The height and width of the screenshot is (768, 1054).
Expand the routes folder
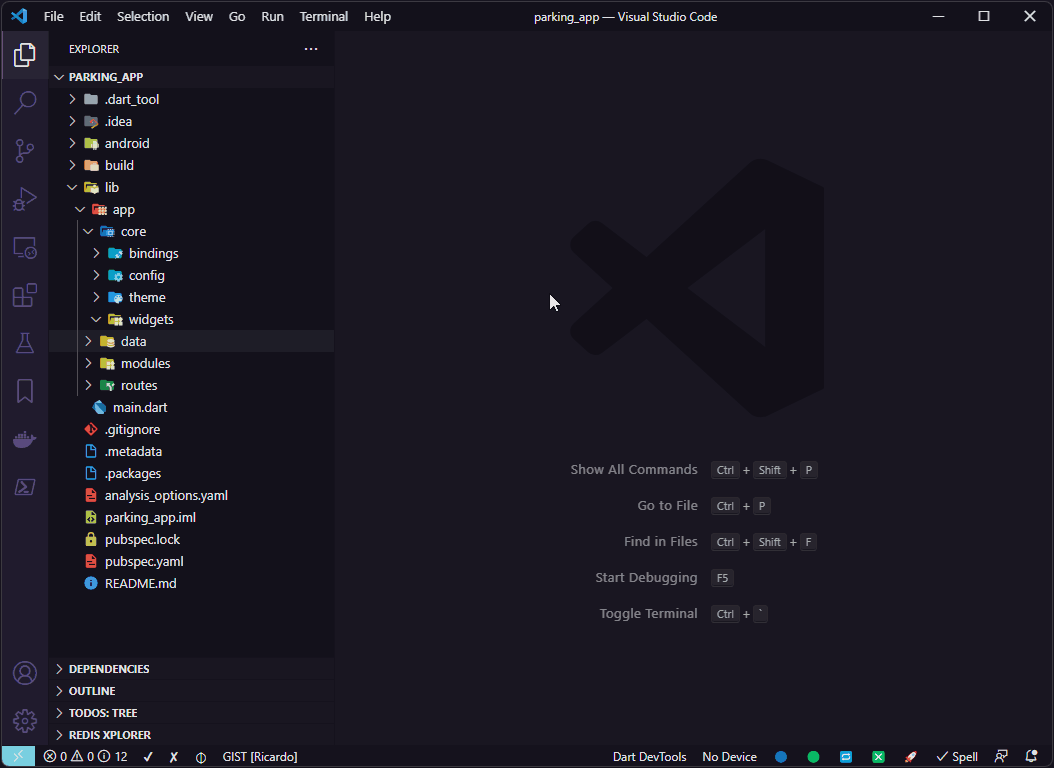[89, 385]
